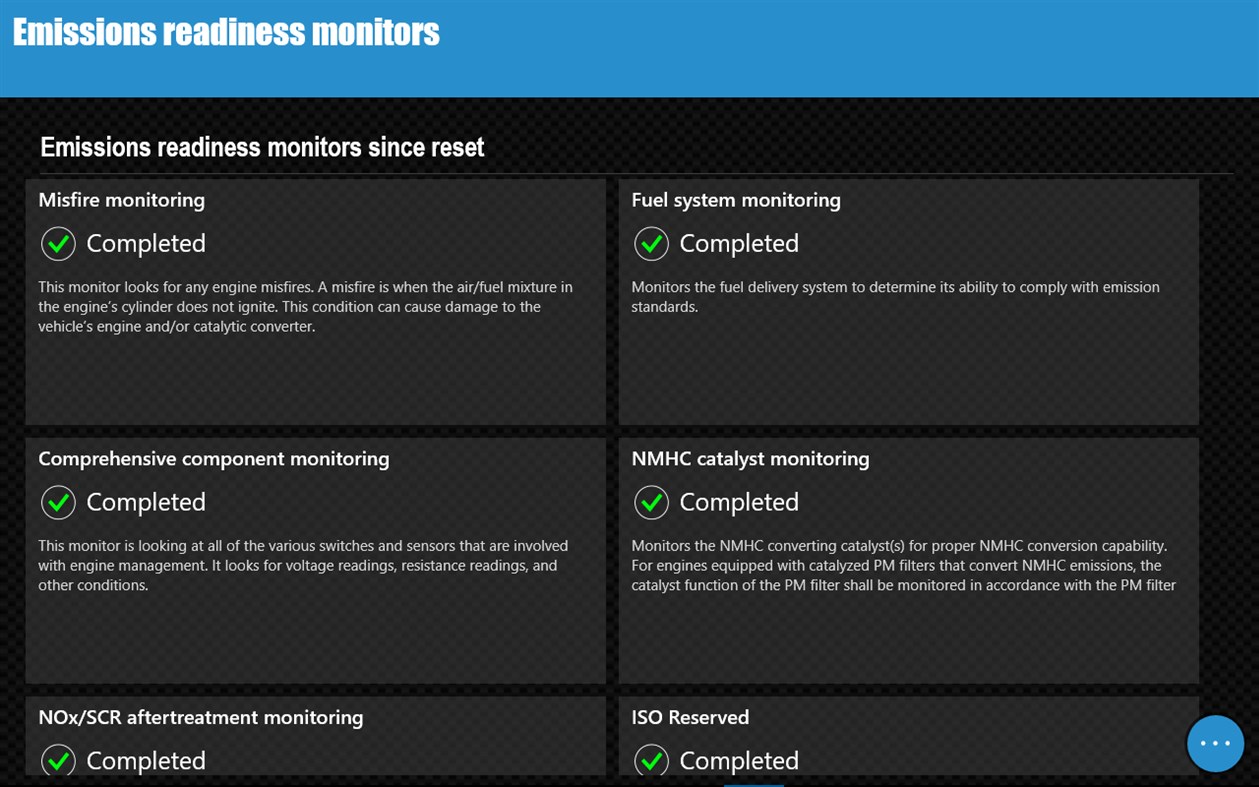Expand the Comprehensive component monitoring card
Image resolution: width=1259 pixels, height=787 pixels.
pos(315,560)
